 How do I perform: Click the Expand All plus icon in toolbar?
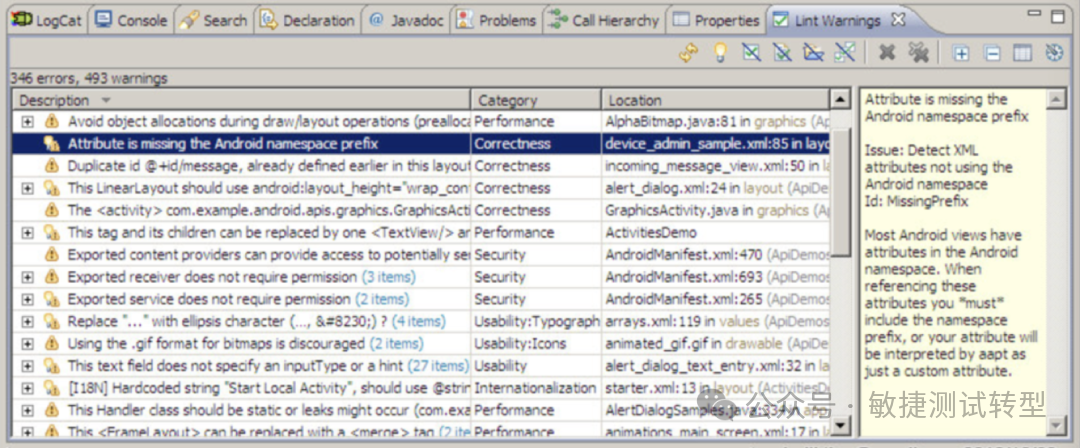point(960,53)
